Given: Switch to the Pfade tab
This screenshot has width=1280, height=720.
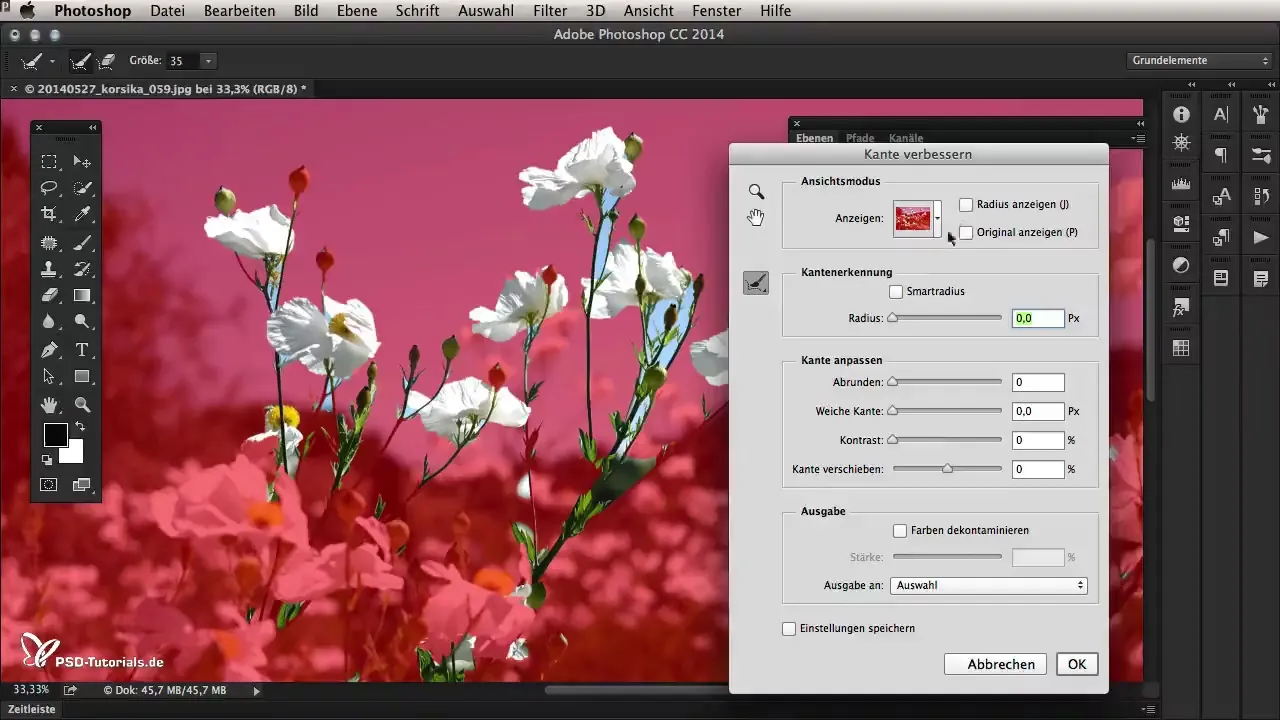Looking at the screenshot, I should point(860,138).
